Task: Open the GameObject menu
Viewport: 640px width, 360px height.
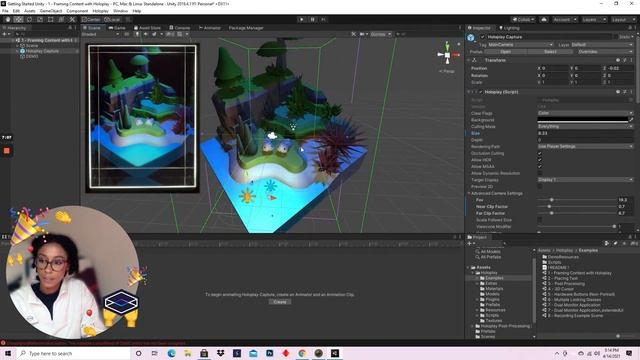Action: click(51, 11)
